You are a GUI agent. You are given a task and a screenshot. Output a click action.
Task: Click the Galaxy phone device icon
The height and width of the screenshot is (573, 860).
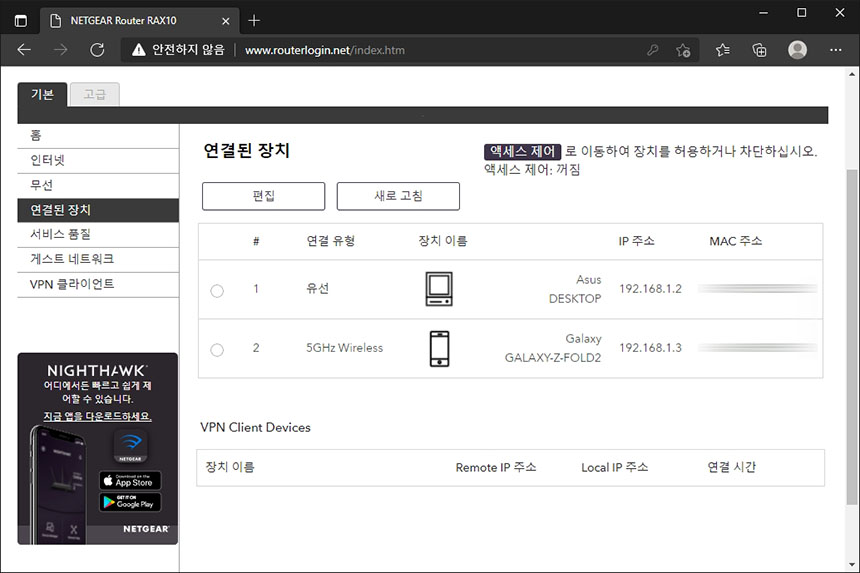tap(439, 348)
